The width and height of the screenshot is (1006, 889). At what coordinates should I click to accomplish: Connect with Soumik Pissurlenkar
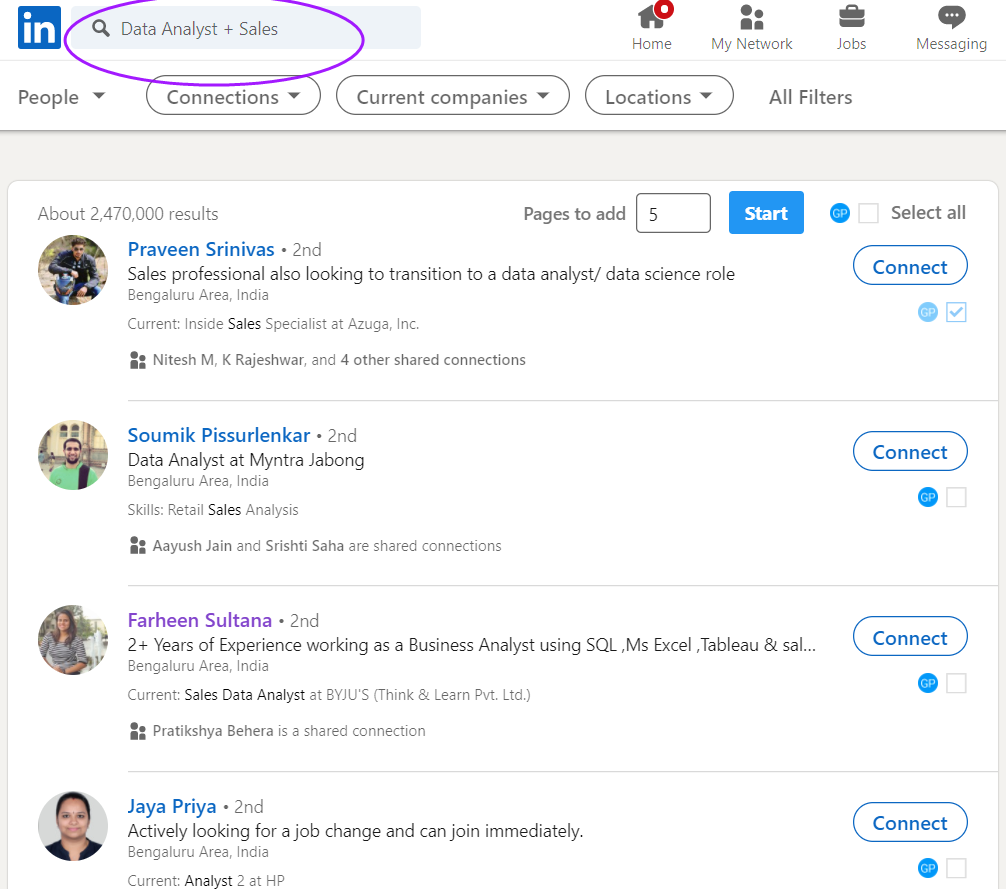click(x=910, y=452)
